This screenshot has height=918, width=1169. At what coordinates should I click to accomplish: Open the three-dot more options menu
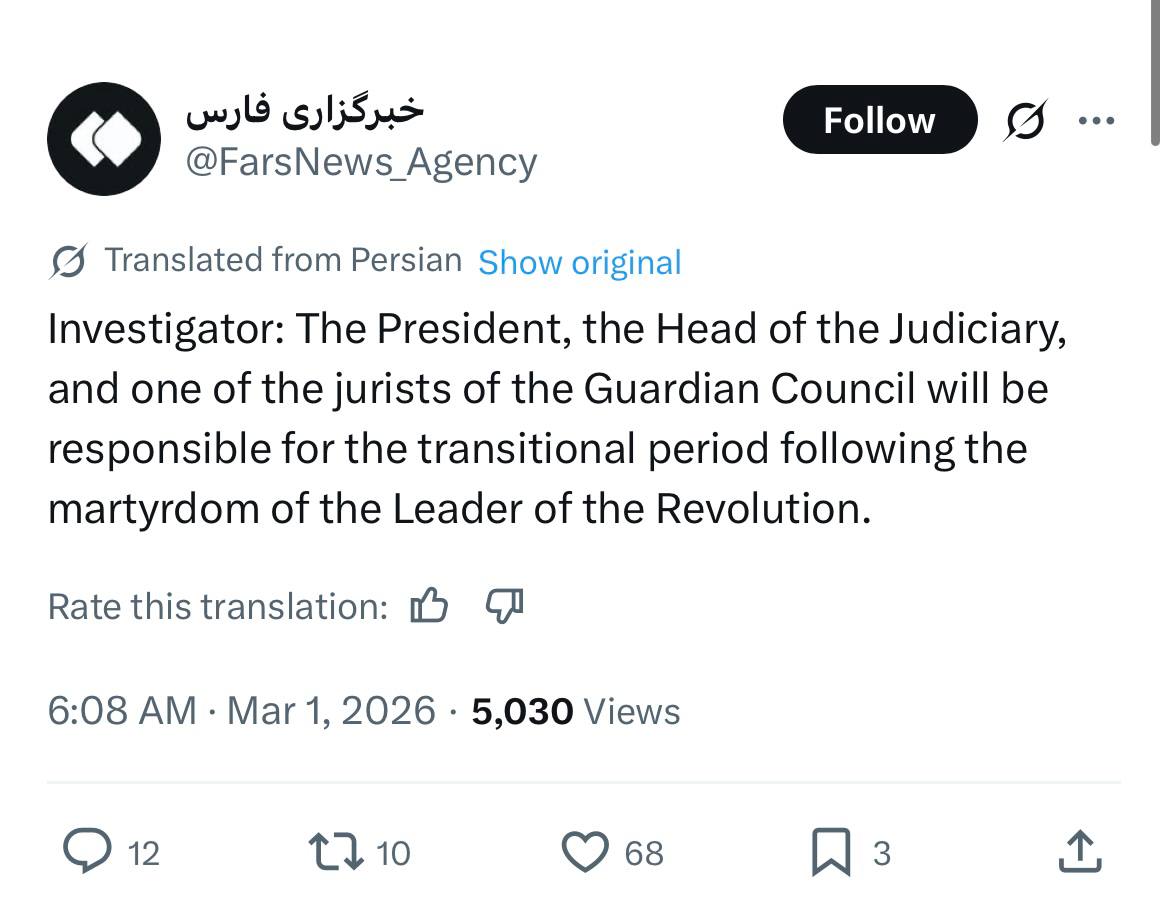1096,121
